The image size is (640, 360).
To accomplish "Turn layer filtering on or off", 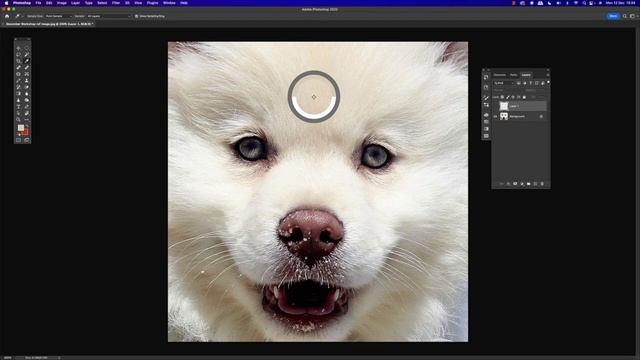I will [548, 82].
